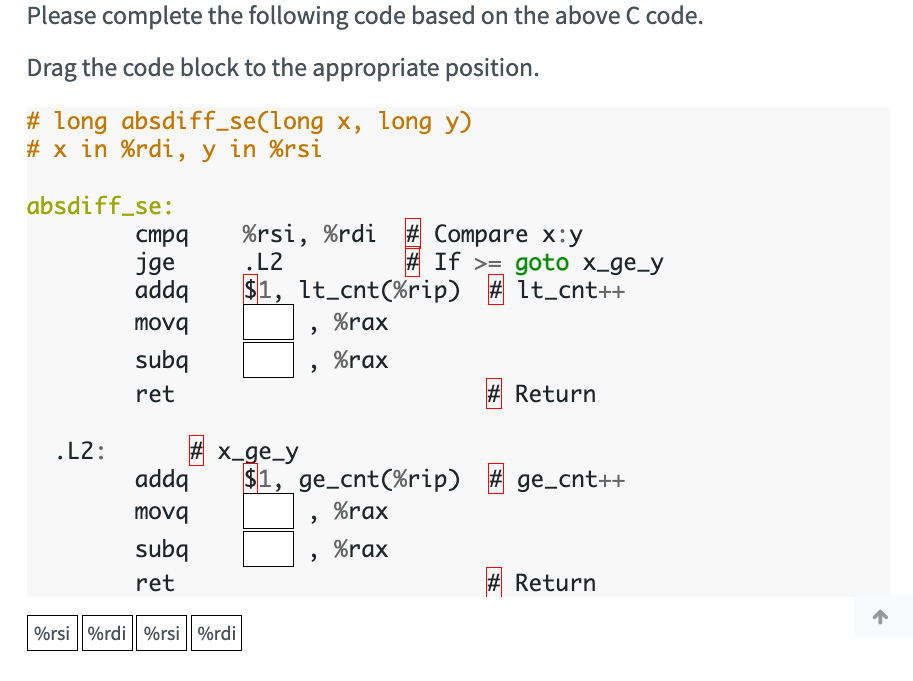913x681 pixels.
Task: Click the # marker next to "ge_cnt++"
Action: [494, 479]
